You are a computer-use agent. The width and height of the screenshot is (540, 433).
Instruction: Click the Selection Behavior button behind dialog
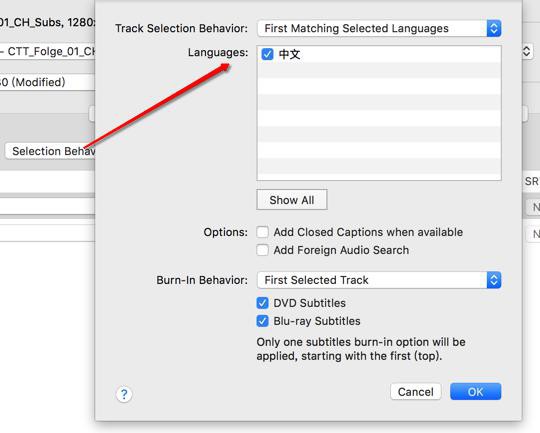[x=50, y=151]
